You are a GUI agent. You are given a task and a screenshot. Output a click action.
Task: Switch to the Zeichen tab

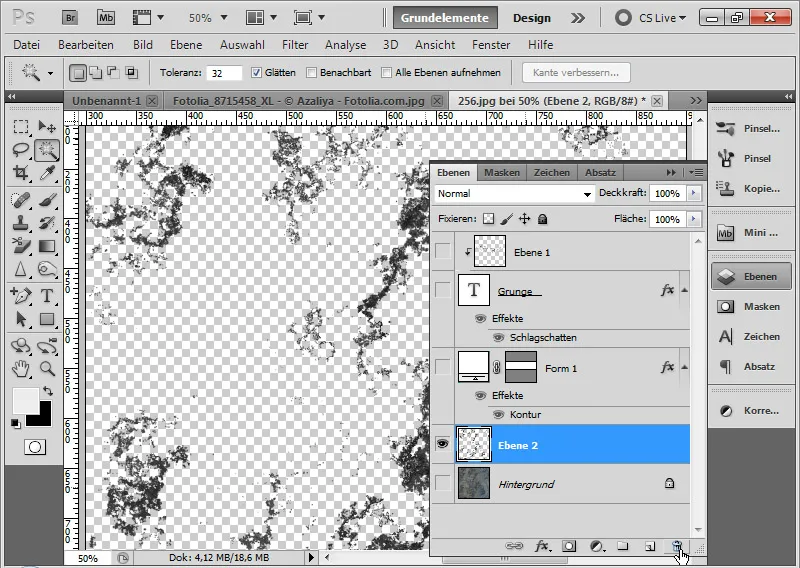click(x=552, y=172)
